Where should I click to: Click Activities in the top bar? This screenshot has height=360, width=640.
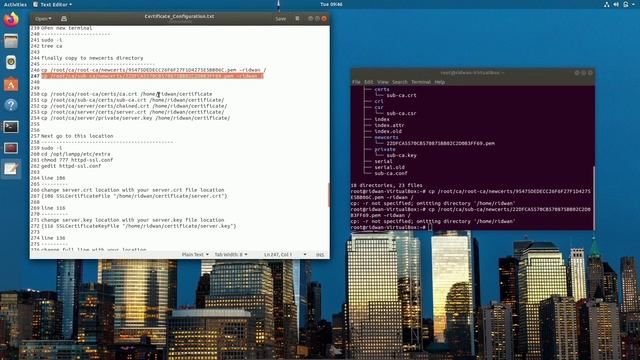[15, 4]
